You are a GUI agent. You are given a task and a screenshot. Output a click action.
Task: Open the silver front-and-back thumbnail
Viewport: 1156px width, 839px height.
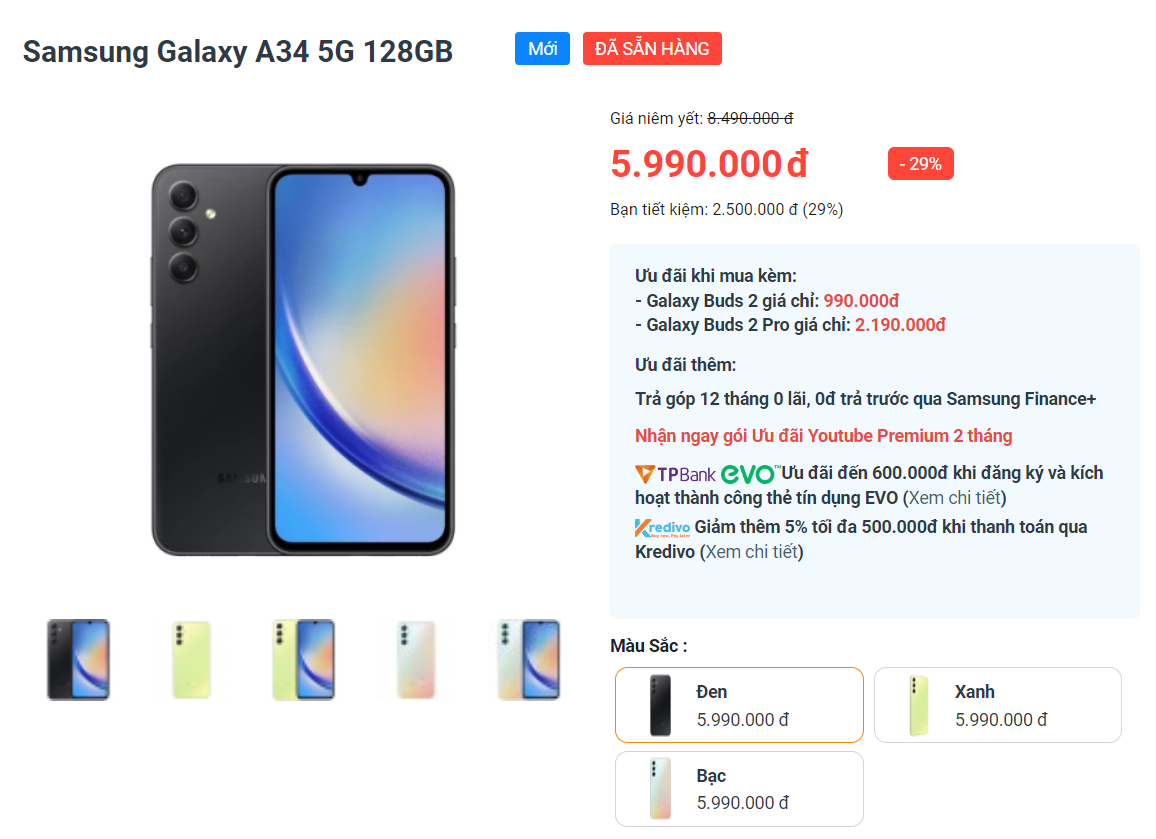(x=529, y=660)
